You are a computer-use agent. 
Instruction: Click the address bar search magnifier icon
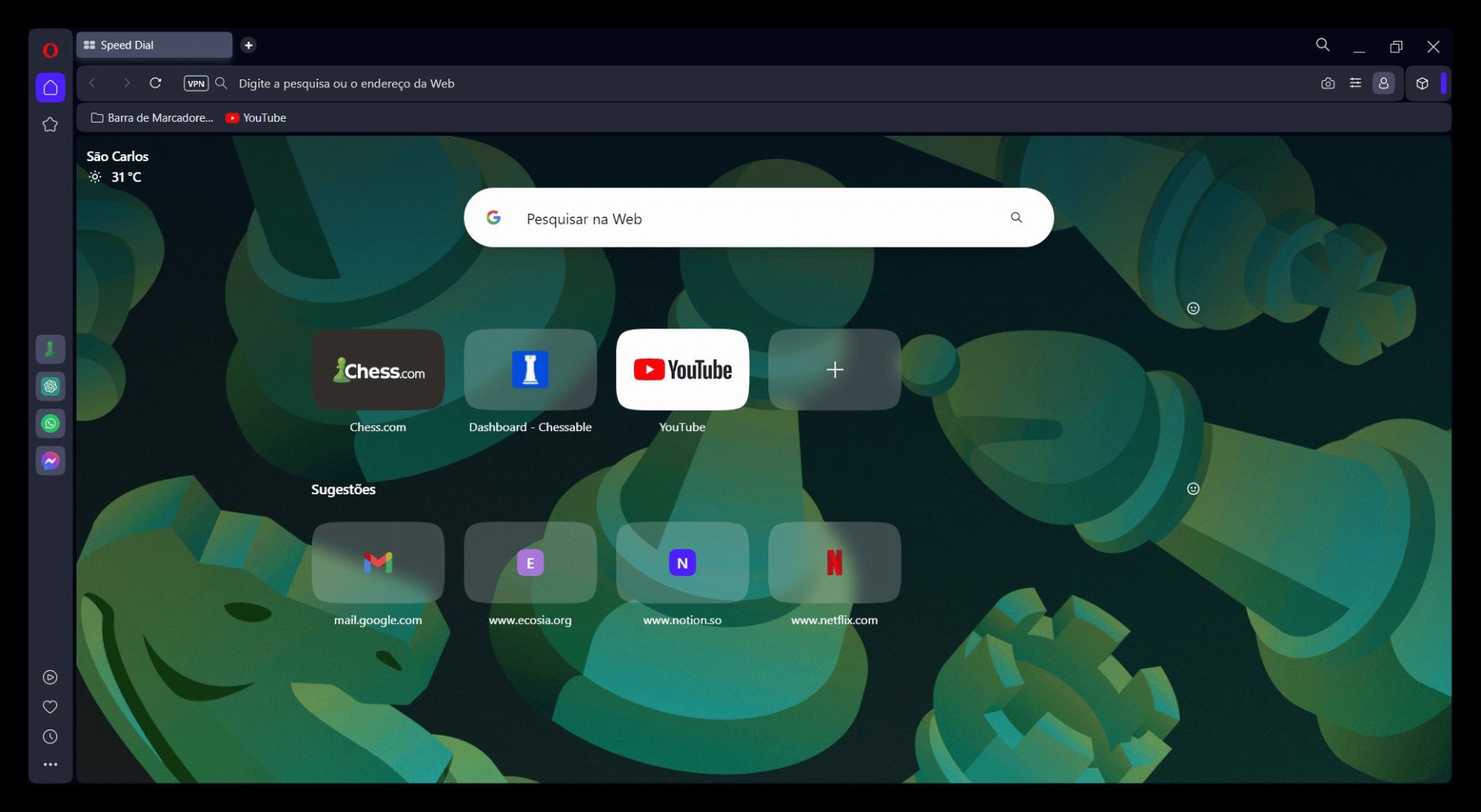[221, 83]
